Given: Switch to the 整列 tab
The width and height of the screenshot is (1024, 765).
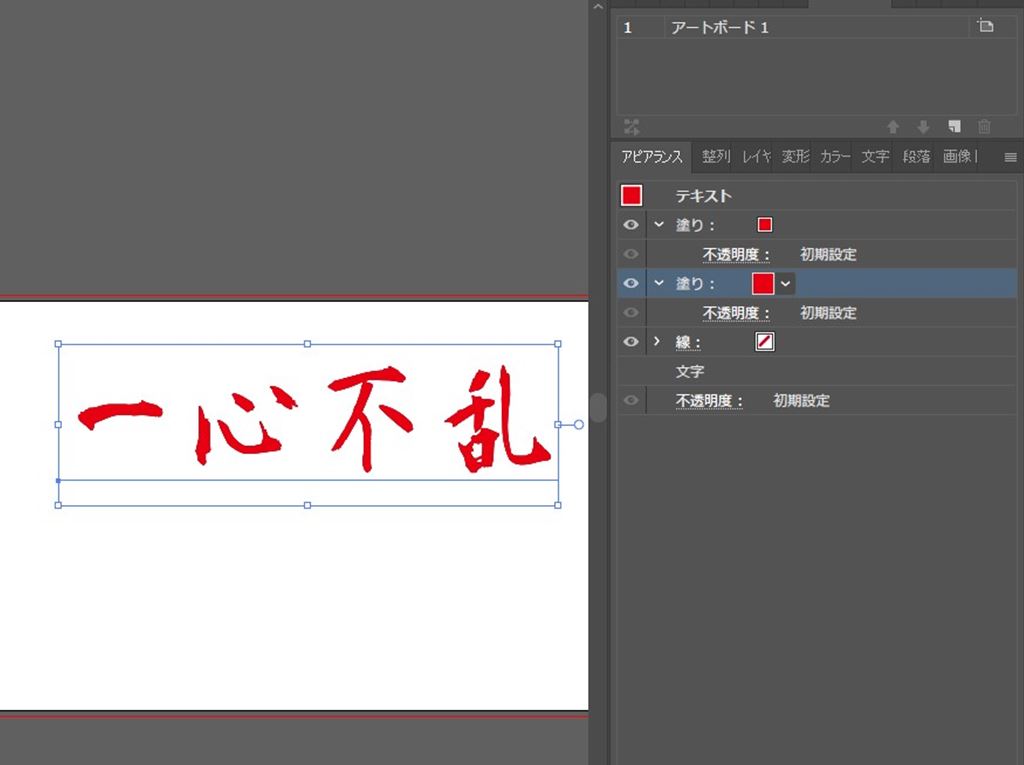Looking at the screenshot, I should (715, 157).
